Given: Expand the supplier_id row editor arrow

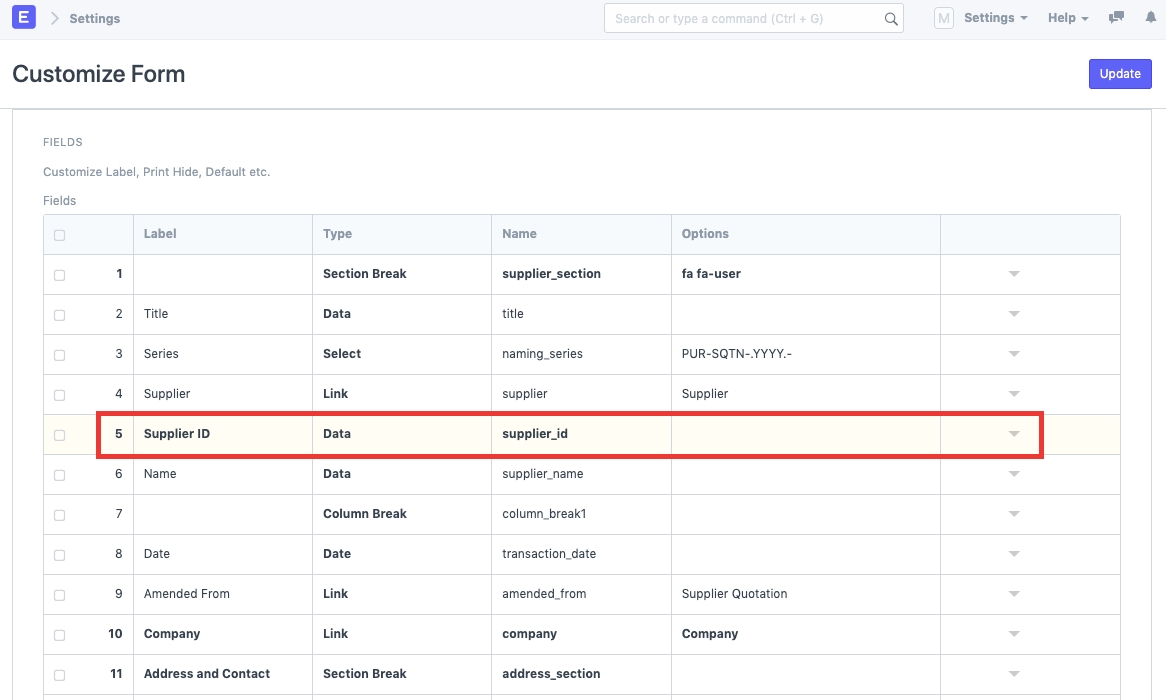Looking at the screenshot, I should pos(1014,434).
